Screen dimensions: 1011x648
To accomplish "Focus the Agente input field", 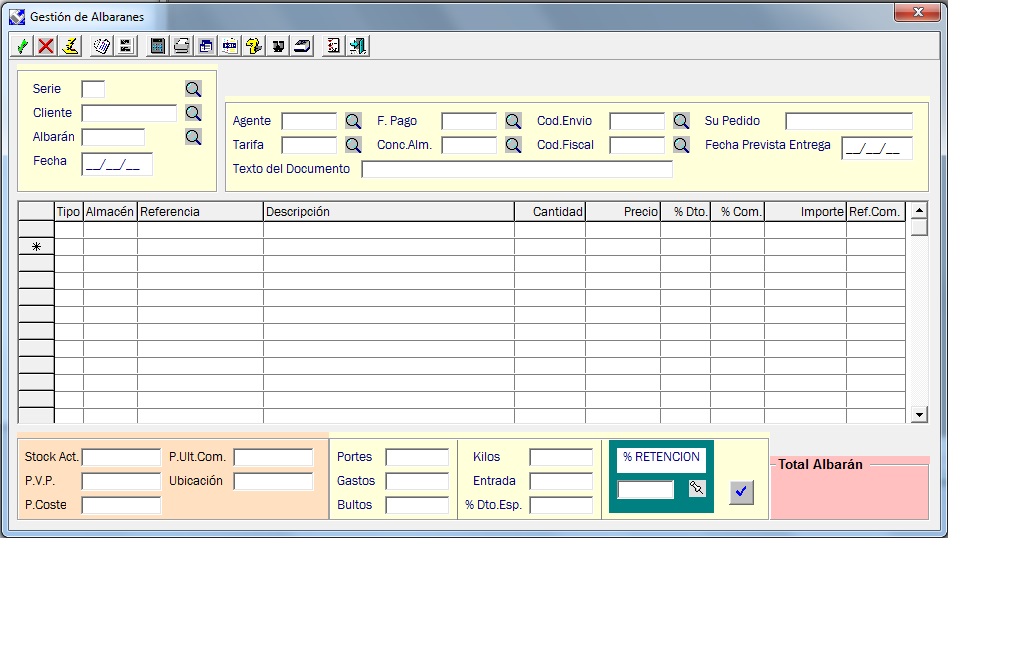I will click(309, 121).
